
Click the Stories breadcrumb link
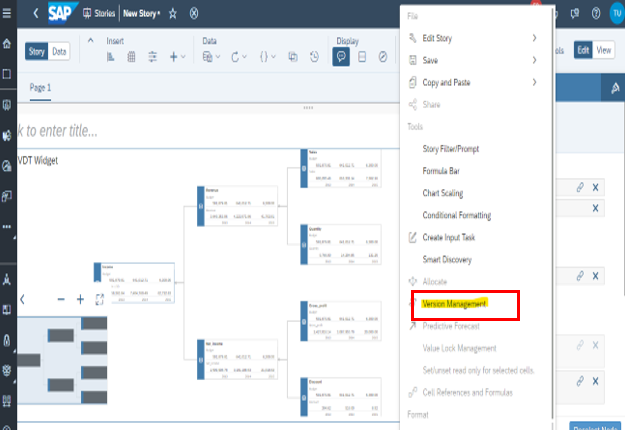(98, 14)
